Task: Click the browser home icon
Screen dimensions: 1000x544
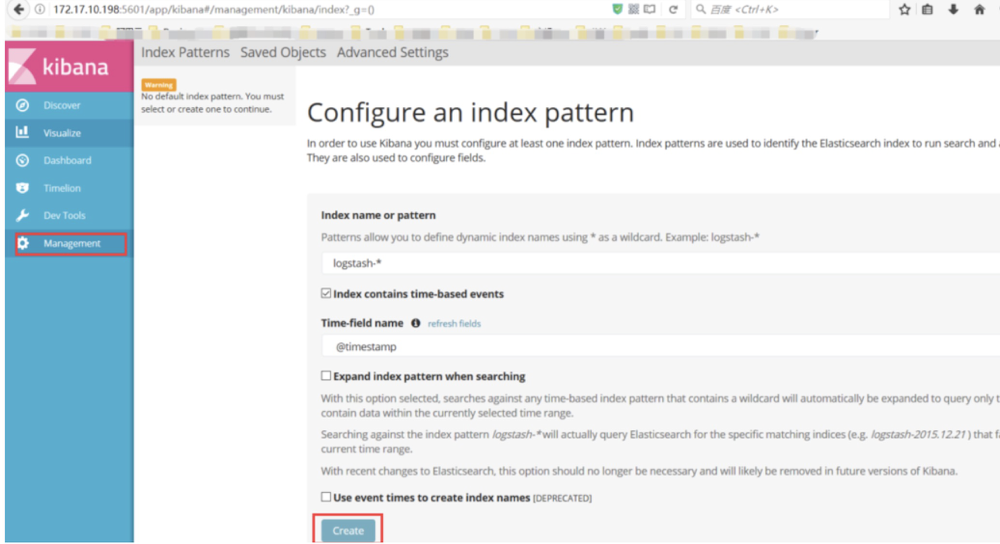Action: pos(980,9)
